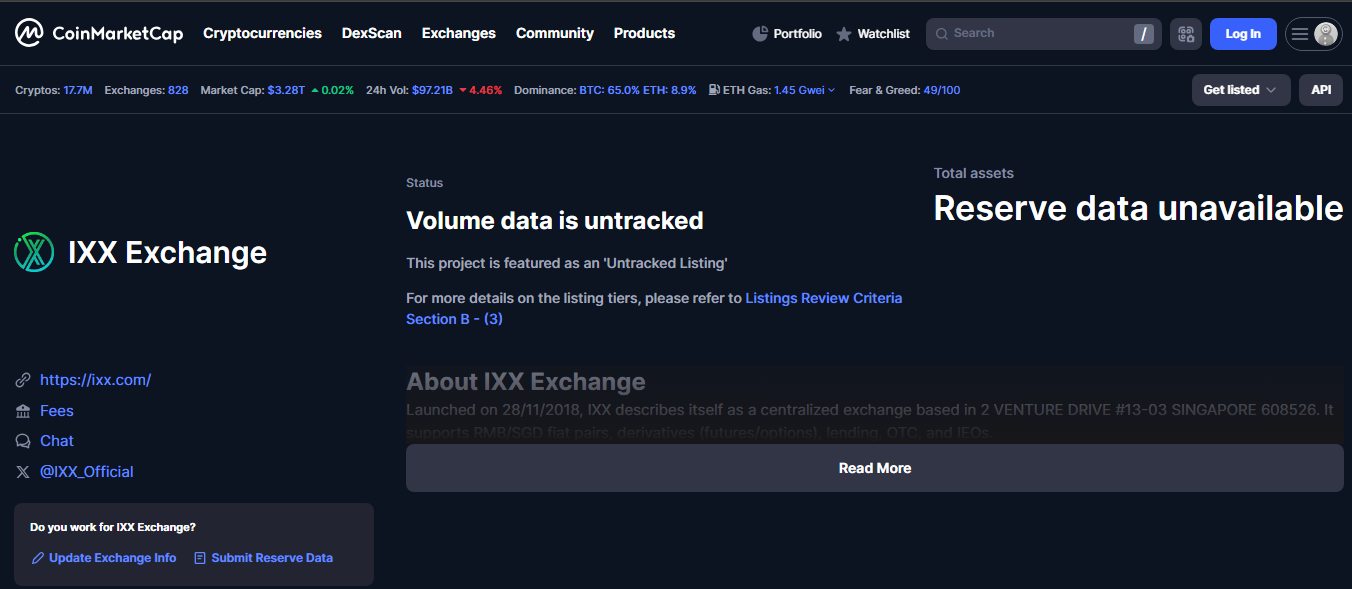Select the magnifier icon in search box
This screenshot has height=589, width=1352.
point(941,34)
